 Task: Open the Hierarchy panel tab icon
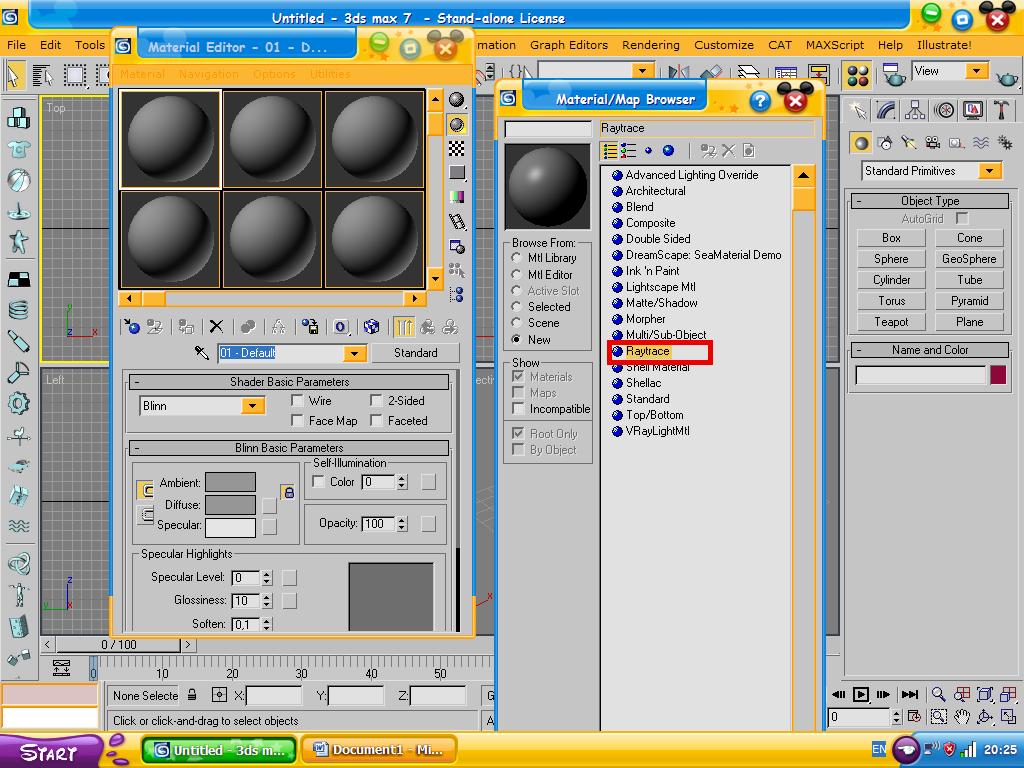(x=914, y=110)
